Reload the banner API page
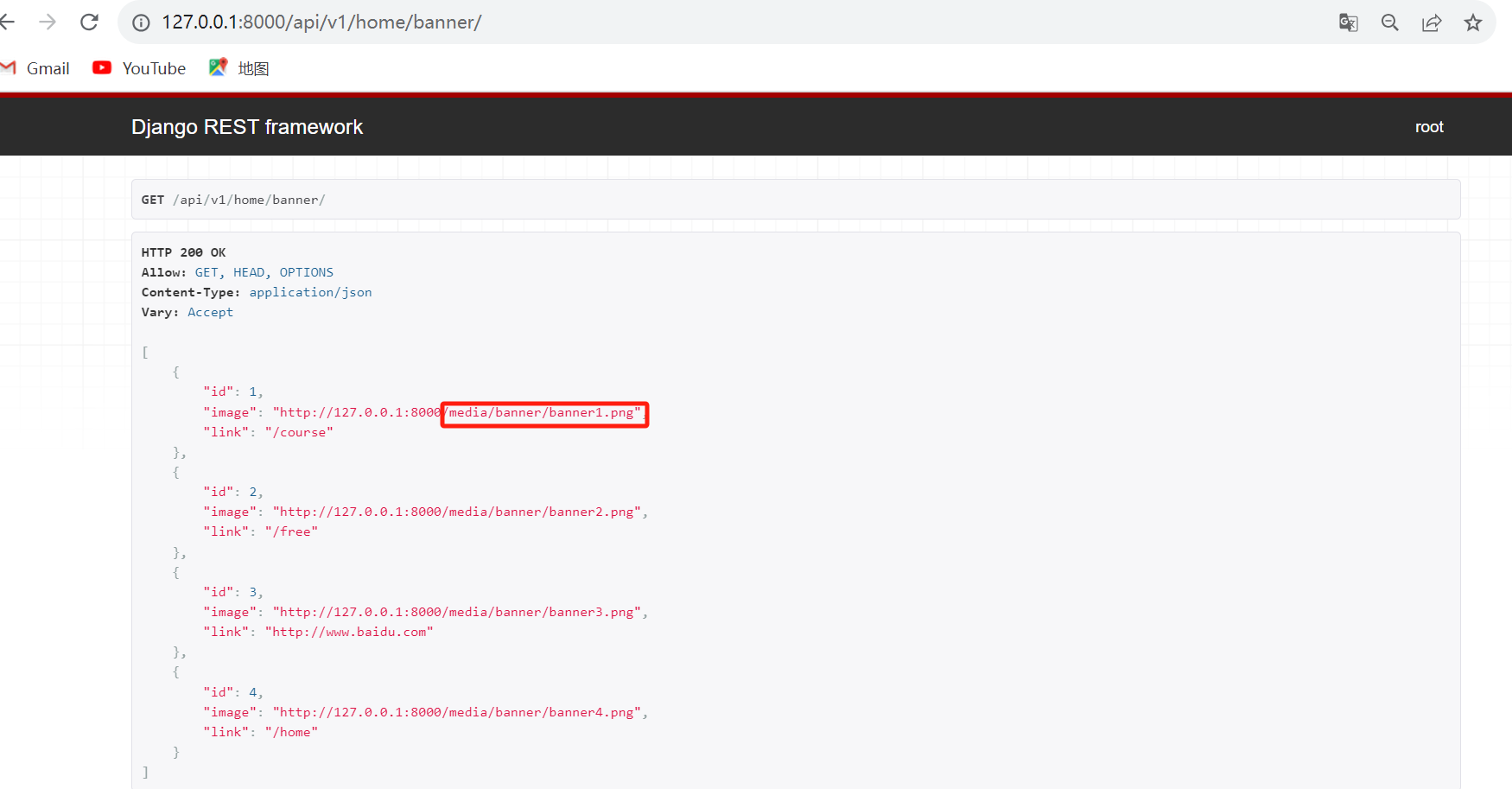The height and width of the screenshot is (789, 1512). 89,22
